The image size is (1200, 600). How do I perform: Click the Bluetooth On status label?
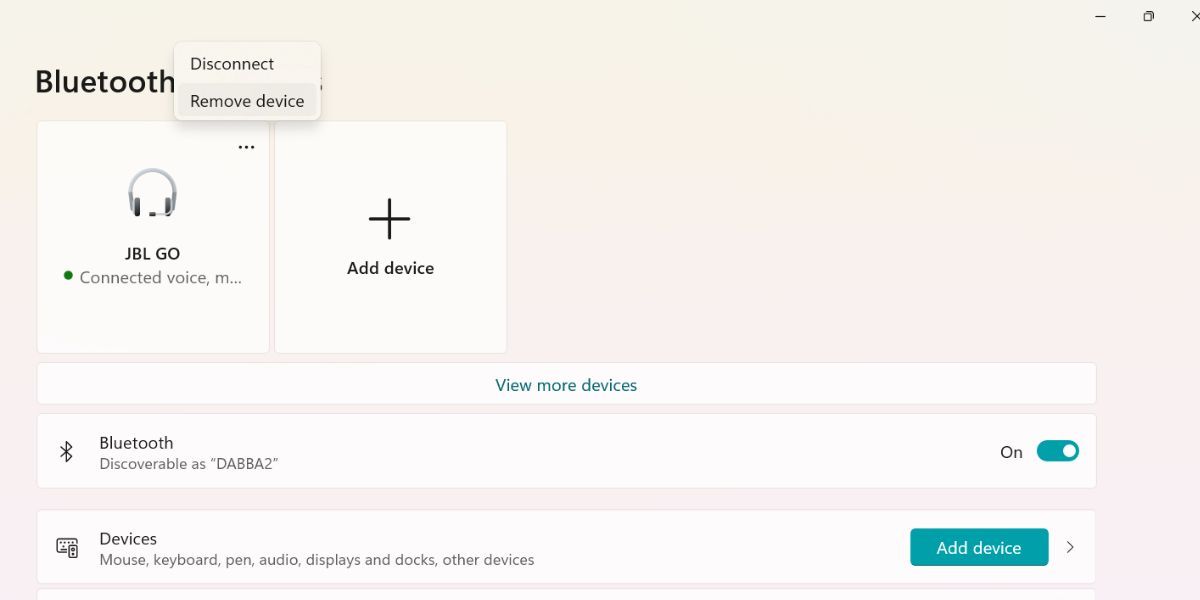tap(1011, 452)
